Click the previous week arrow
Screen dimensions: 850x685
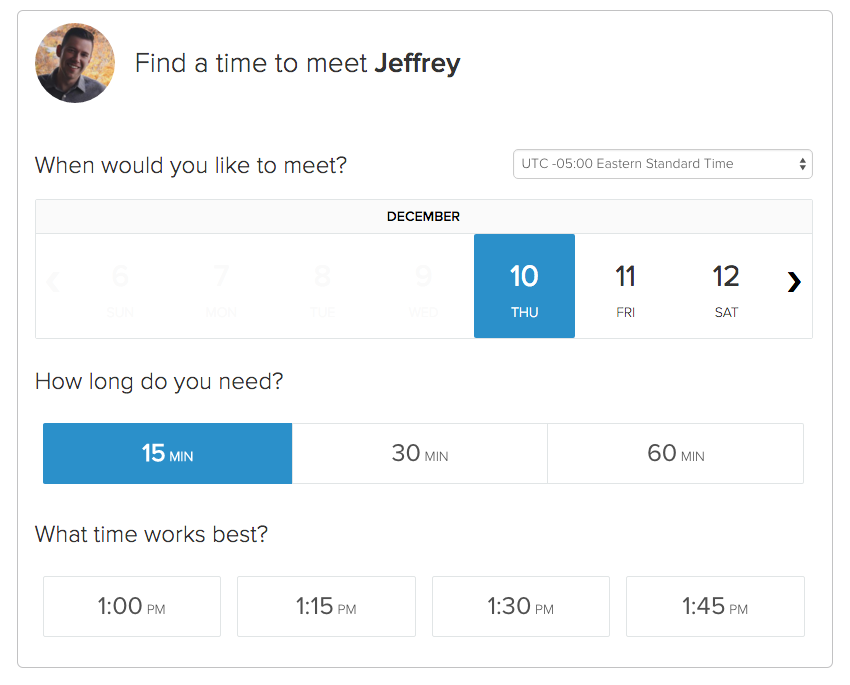coord(53,282)
